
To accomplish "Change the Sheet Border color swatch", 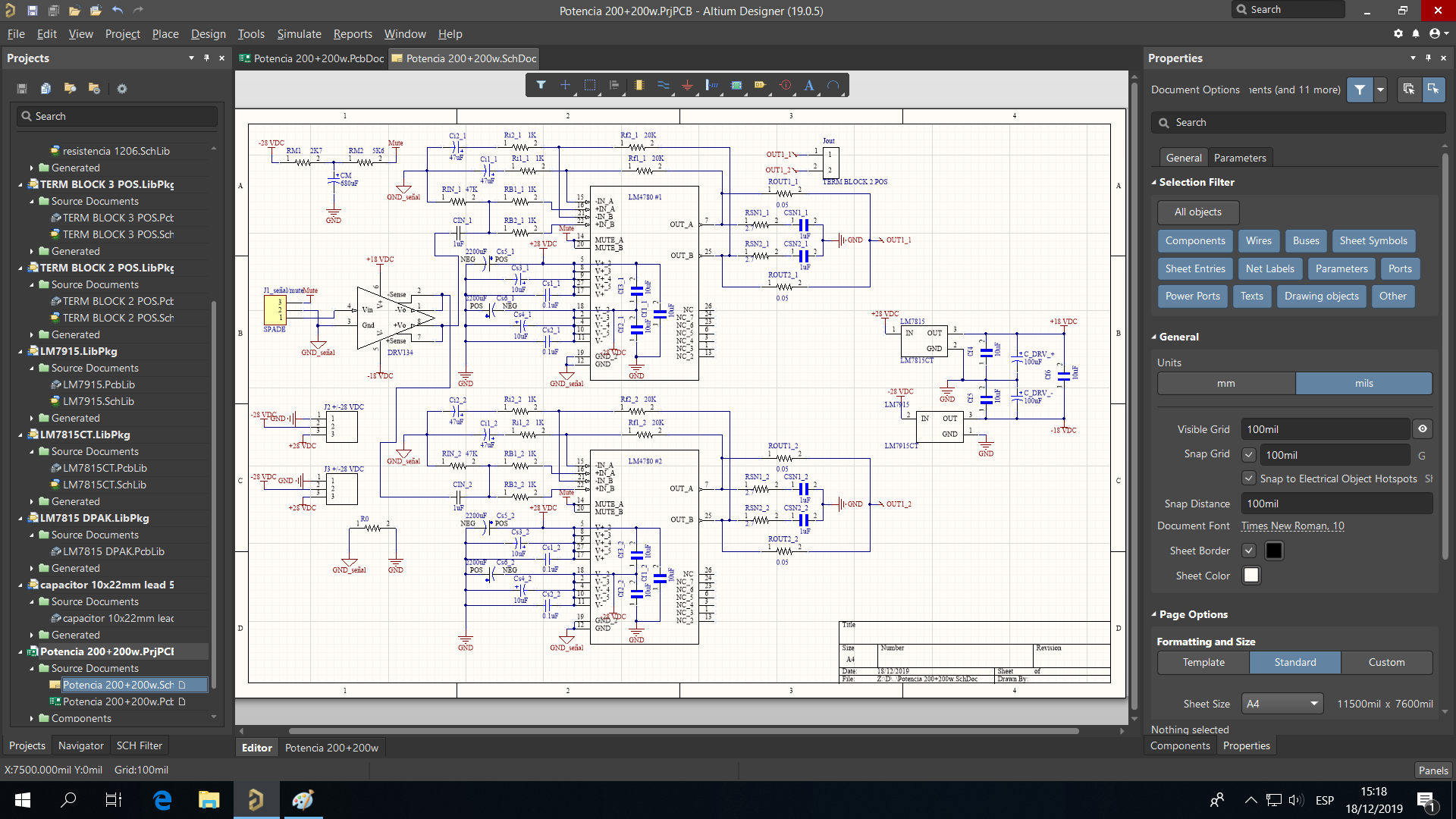I will tap(1274, 551).
